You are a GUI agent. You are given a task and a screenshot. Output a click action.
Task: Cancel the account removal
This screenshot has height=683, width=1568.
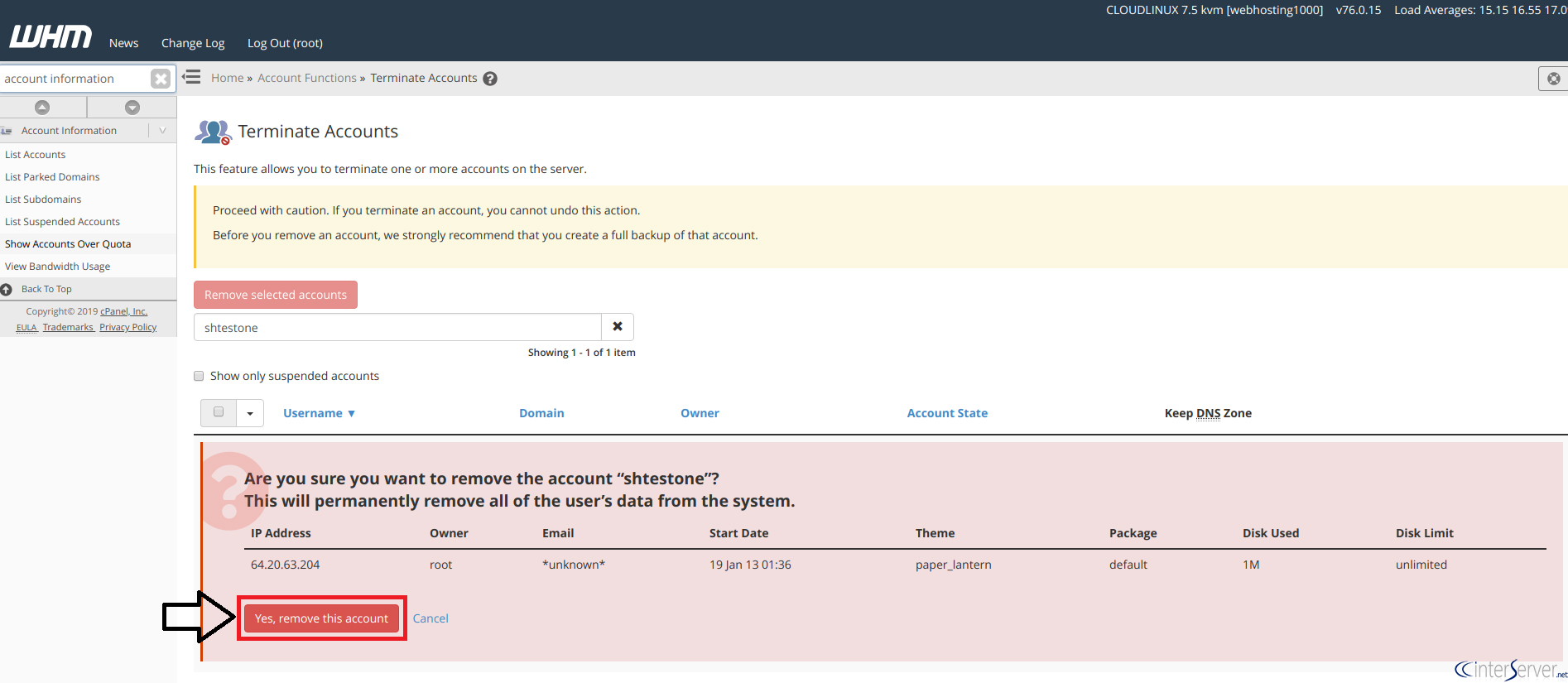point(430,618)
